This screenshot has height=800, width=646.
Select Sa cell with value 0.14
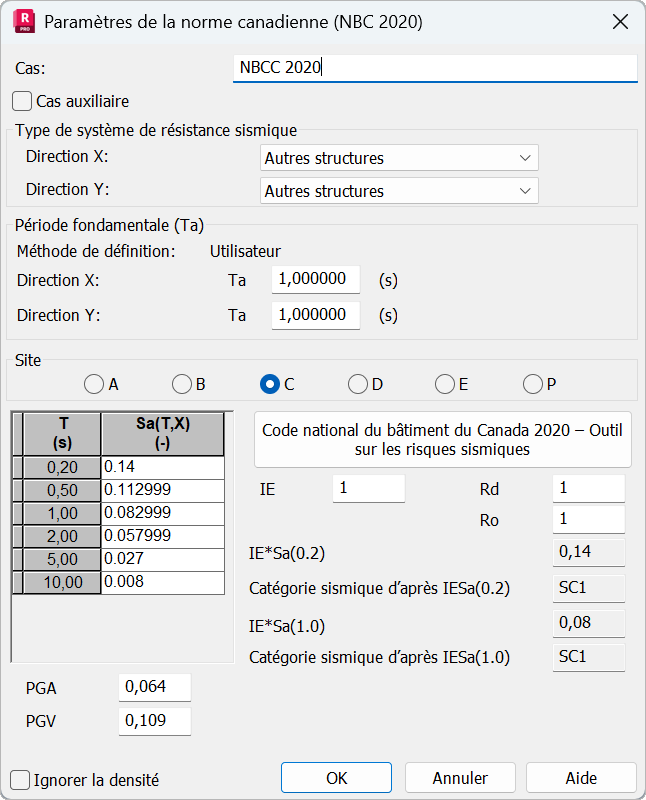(x=163, y=467)
